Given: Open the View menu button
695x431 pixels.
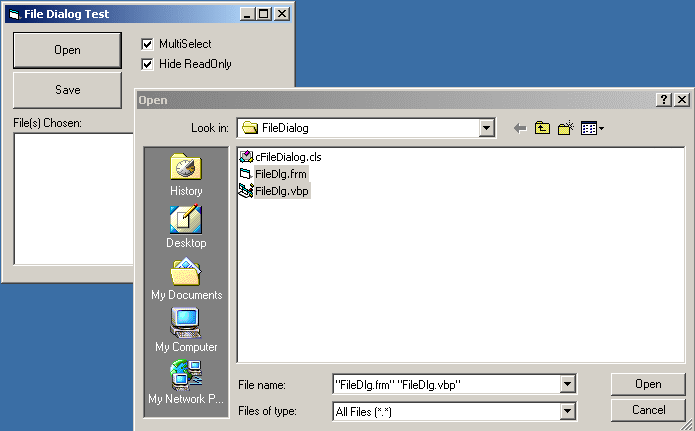Looking at the screenshot, I should coord(592,128).
